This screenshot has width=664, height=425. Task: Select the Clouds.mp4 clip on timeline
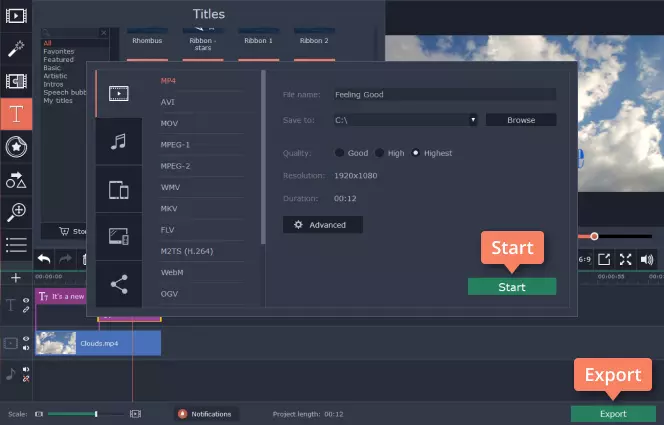[x=98, y=343]
